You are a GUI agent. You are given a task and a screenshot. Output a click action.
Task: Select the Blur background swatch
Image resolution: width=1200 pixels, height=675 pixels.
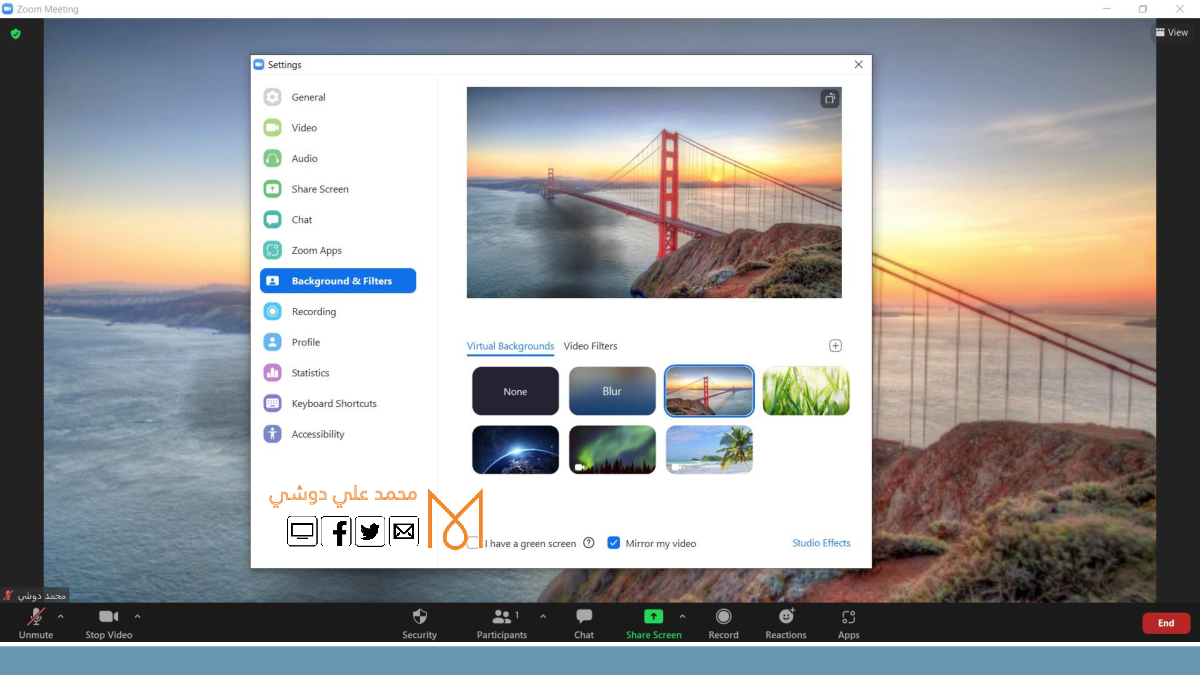tap(612, 391)
